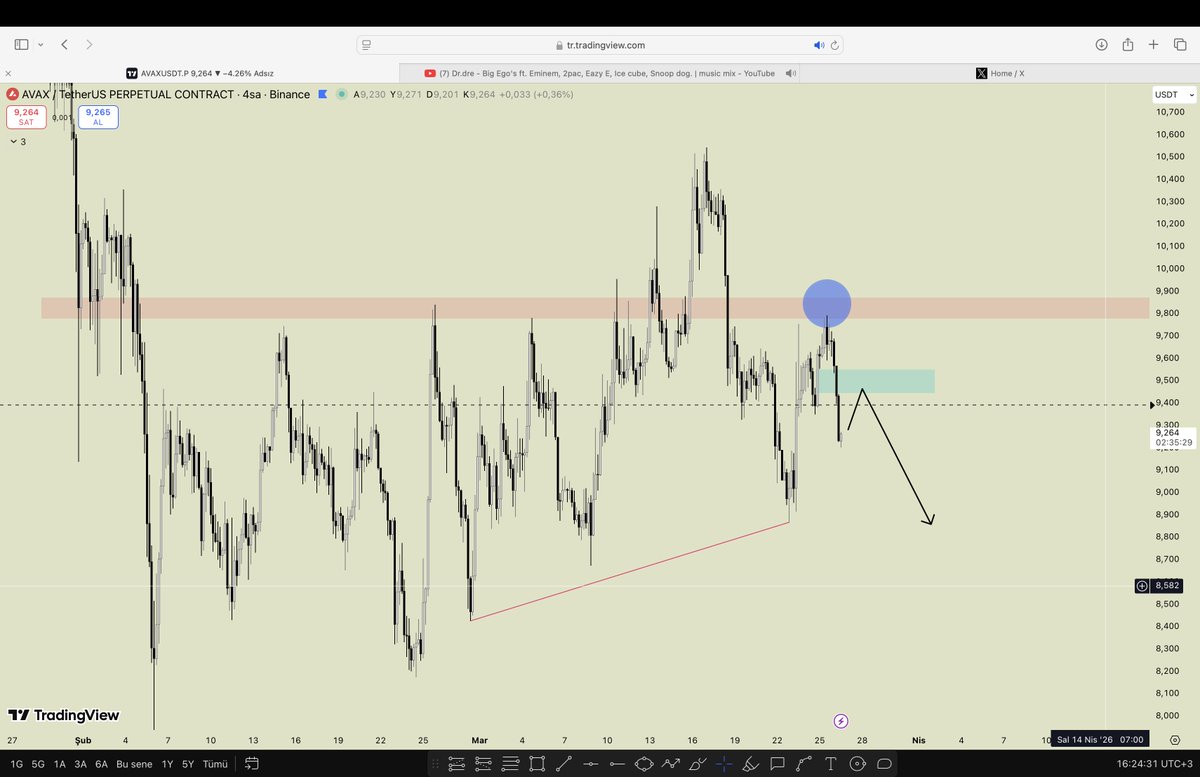The height and width of the screenshot is (777, 1200).
Task: Select the rounded shape tool at toolbar end
Action: click(884, 764)
